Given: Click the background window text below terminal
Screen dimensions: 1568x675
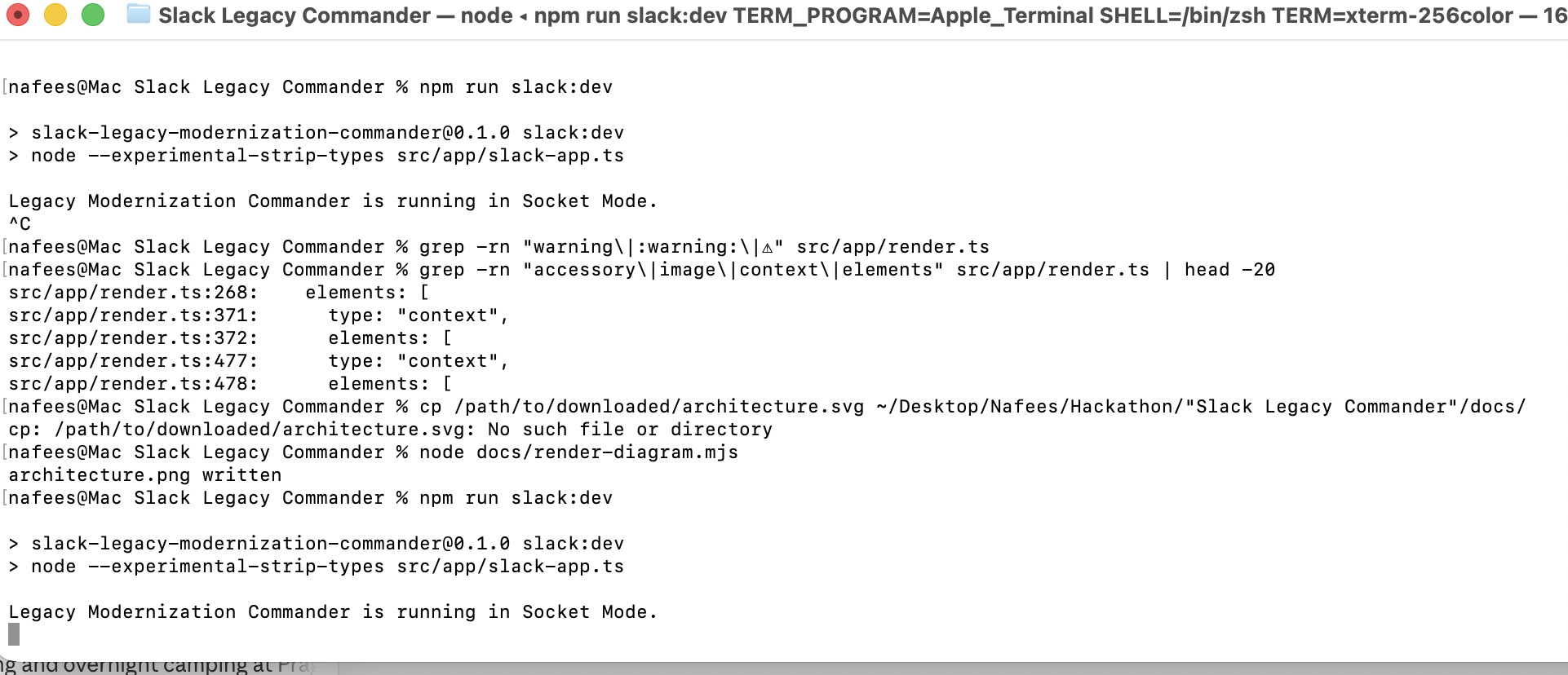Looking at the screenshot, I should [x=157, y=666].
